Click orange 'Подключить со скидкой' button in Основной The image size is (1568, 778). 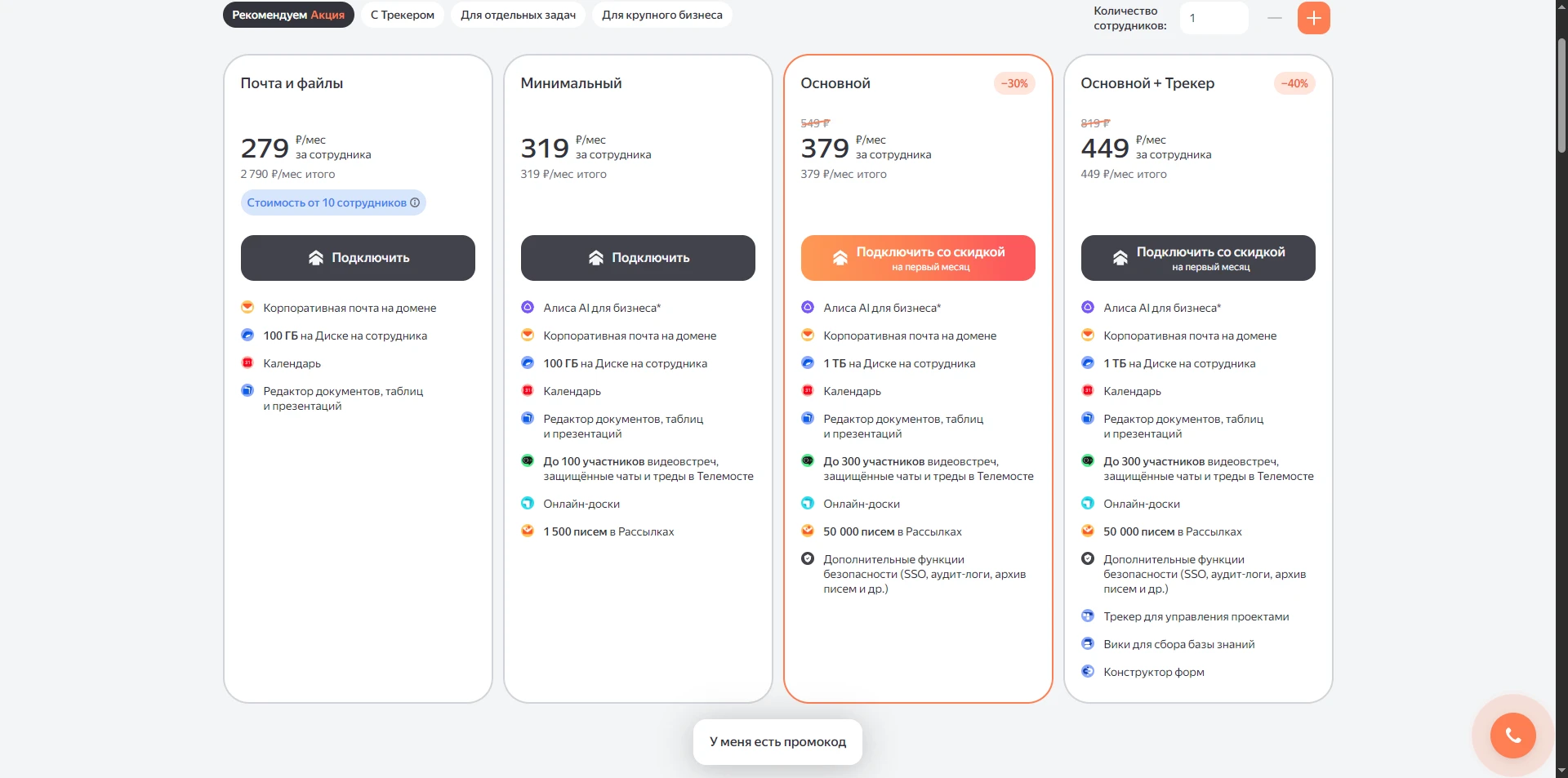click(x=918, y=258)
